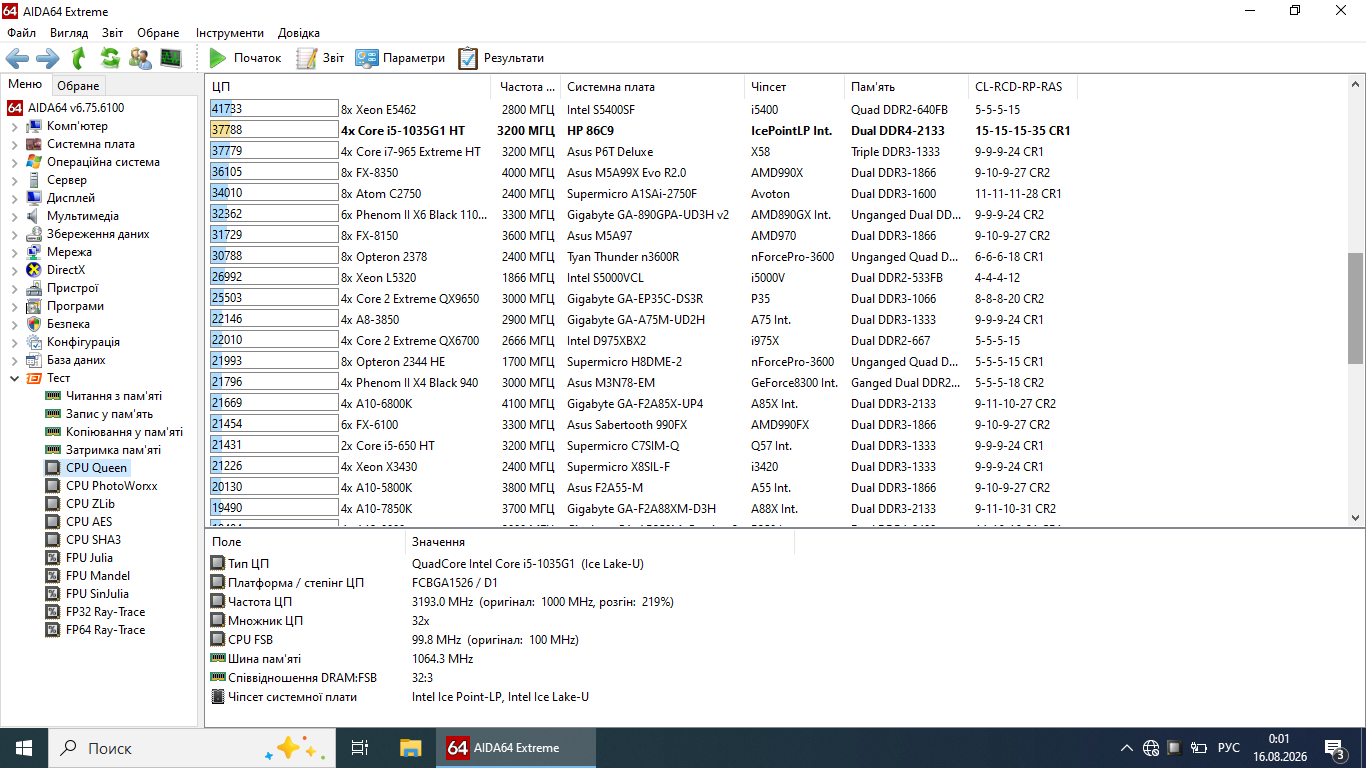The height and width of the screenshot is (768, 1366).
Task: Click the green up-level arrow icon
Action: point(79,58)
